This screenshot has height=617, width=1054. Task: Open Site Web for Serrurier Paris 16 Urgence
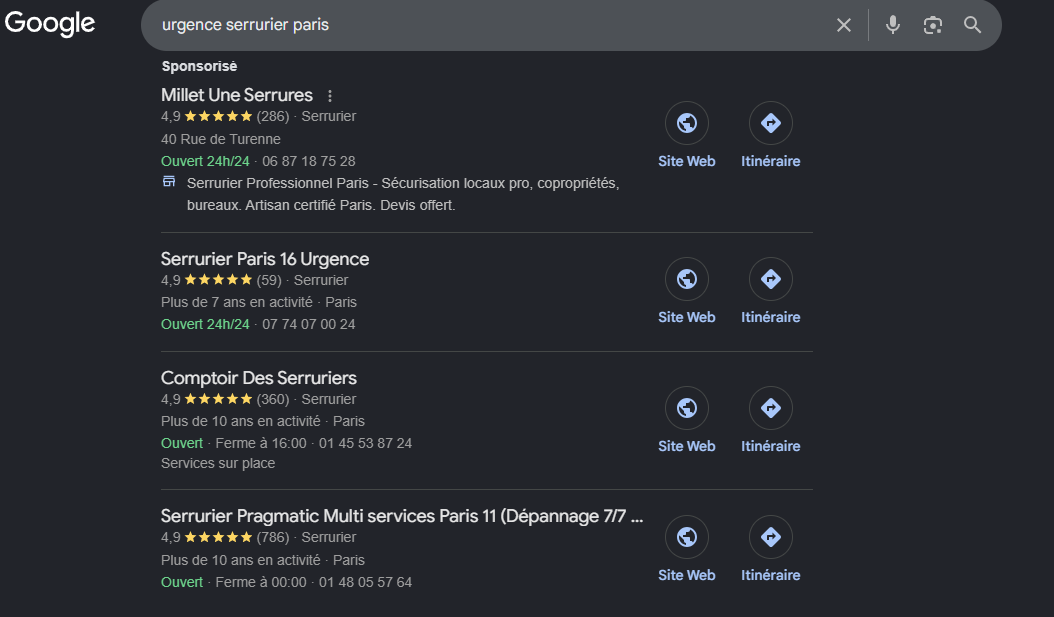point(686,291)
